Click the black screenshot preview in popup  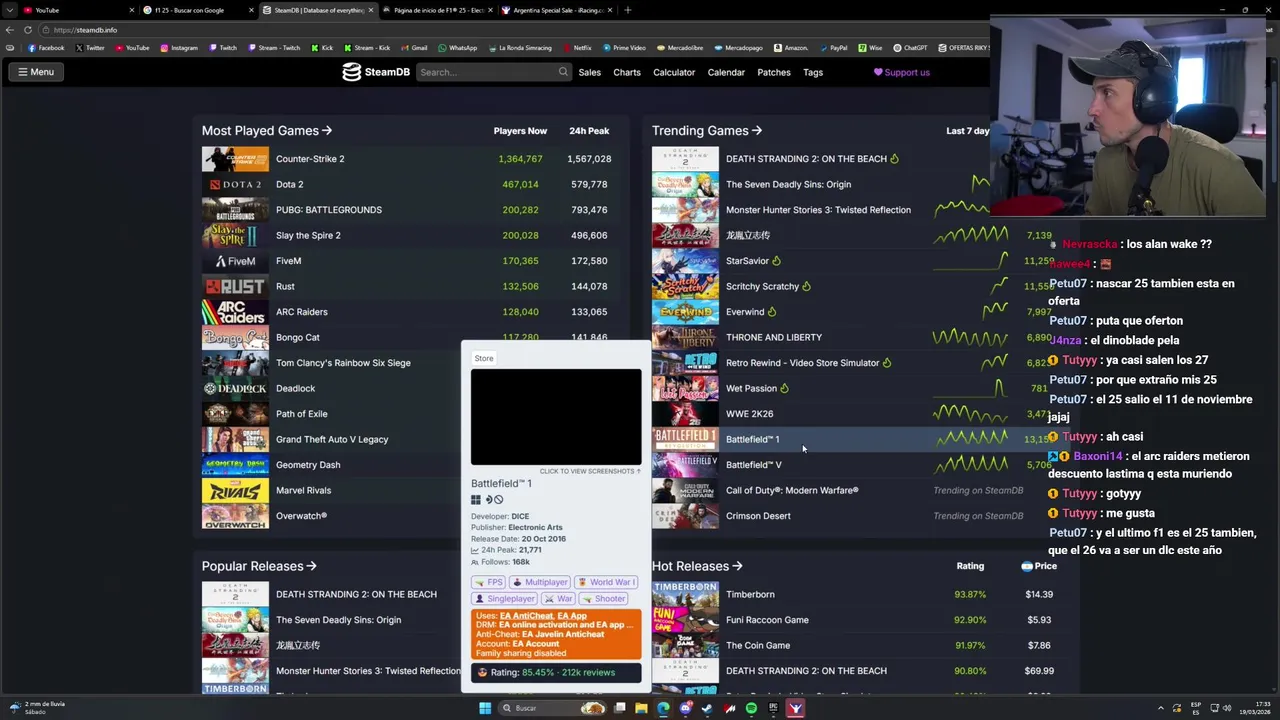[x=556, y=417]
